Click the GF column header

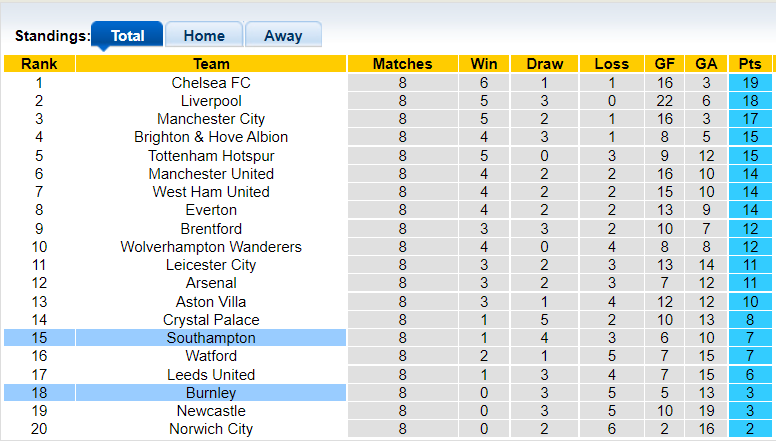click(x=665, y=64)
